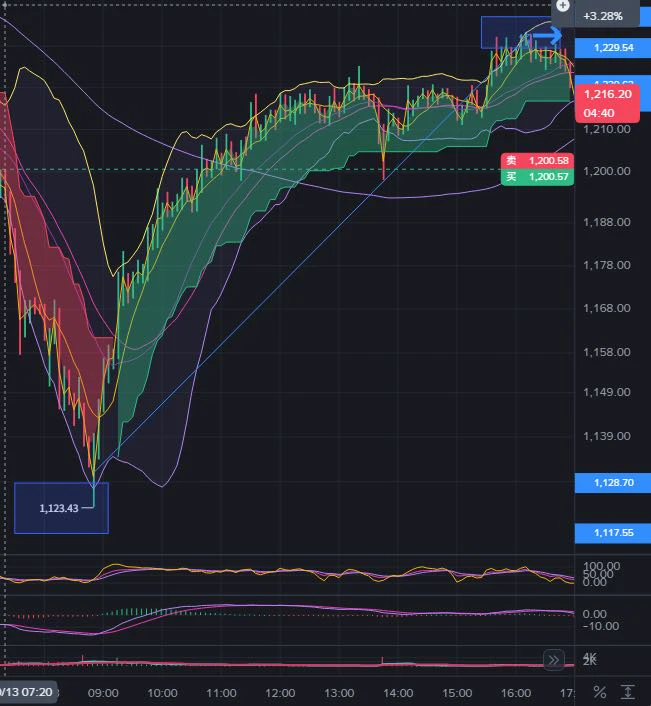Click the 12:00 time axis label
The image size is (651, 706).
pyautogui.click(x=280, y=693)
